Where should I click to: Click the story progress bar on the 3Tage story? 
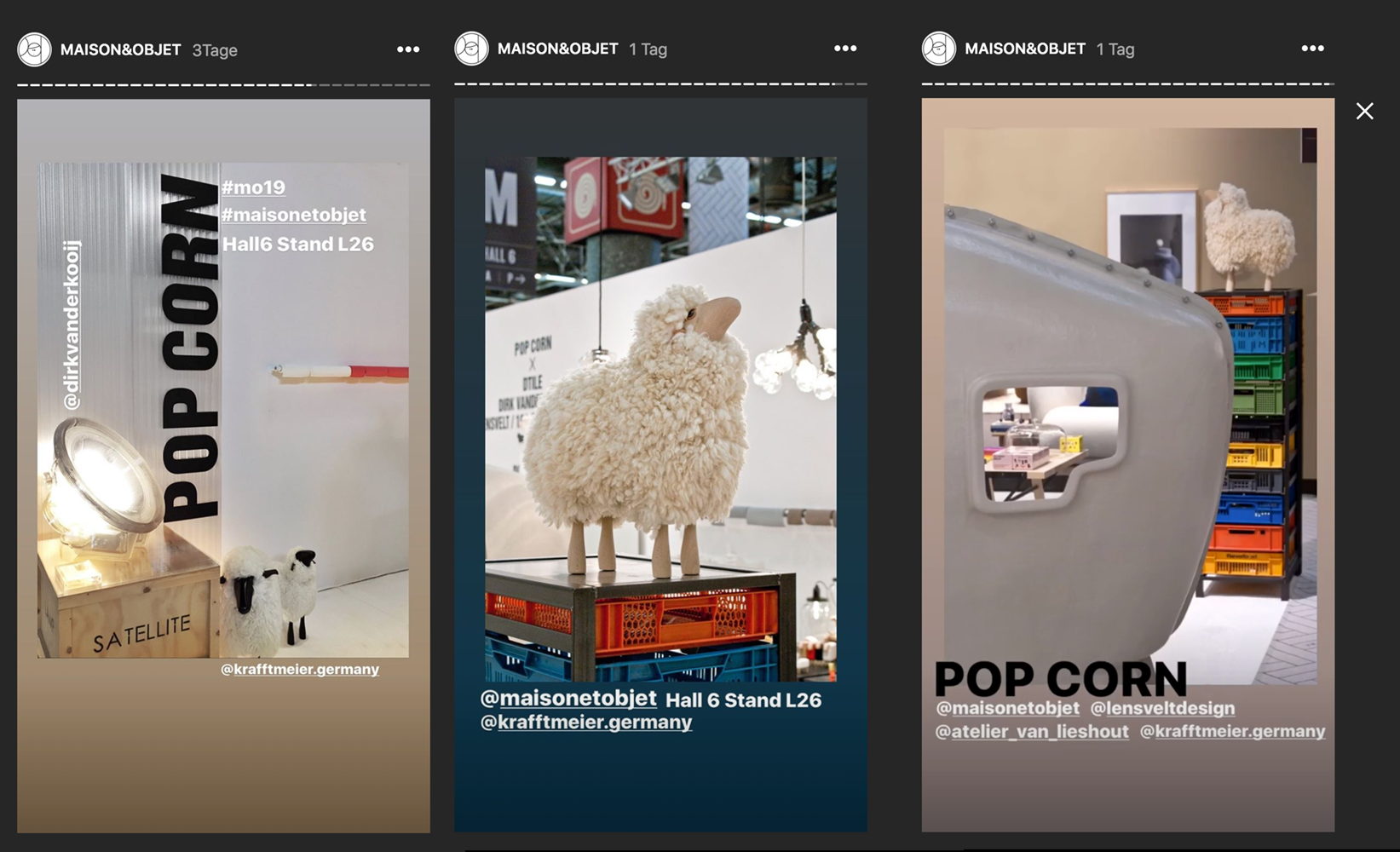223,85
